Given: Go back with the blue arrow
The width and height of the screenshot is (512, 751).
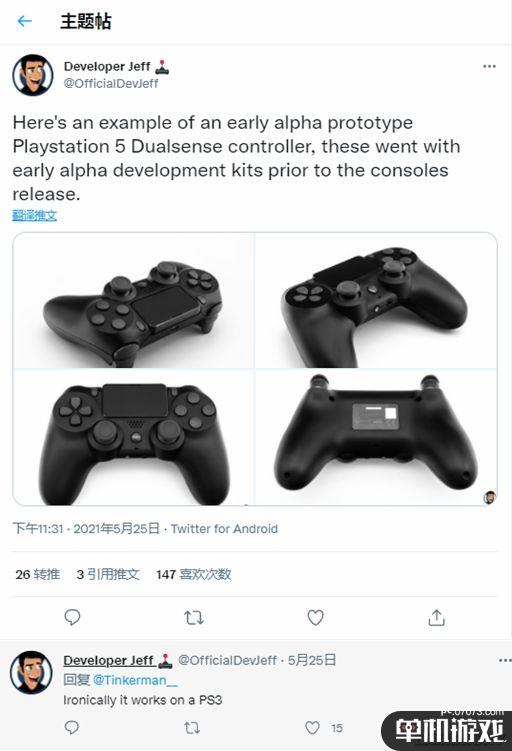Looking at the screenshot, I should click(24, 21).
